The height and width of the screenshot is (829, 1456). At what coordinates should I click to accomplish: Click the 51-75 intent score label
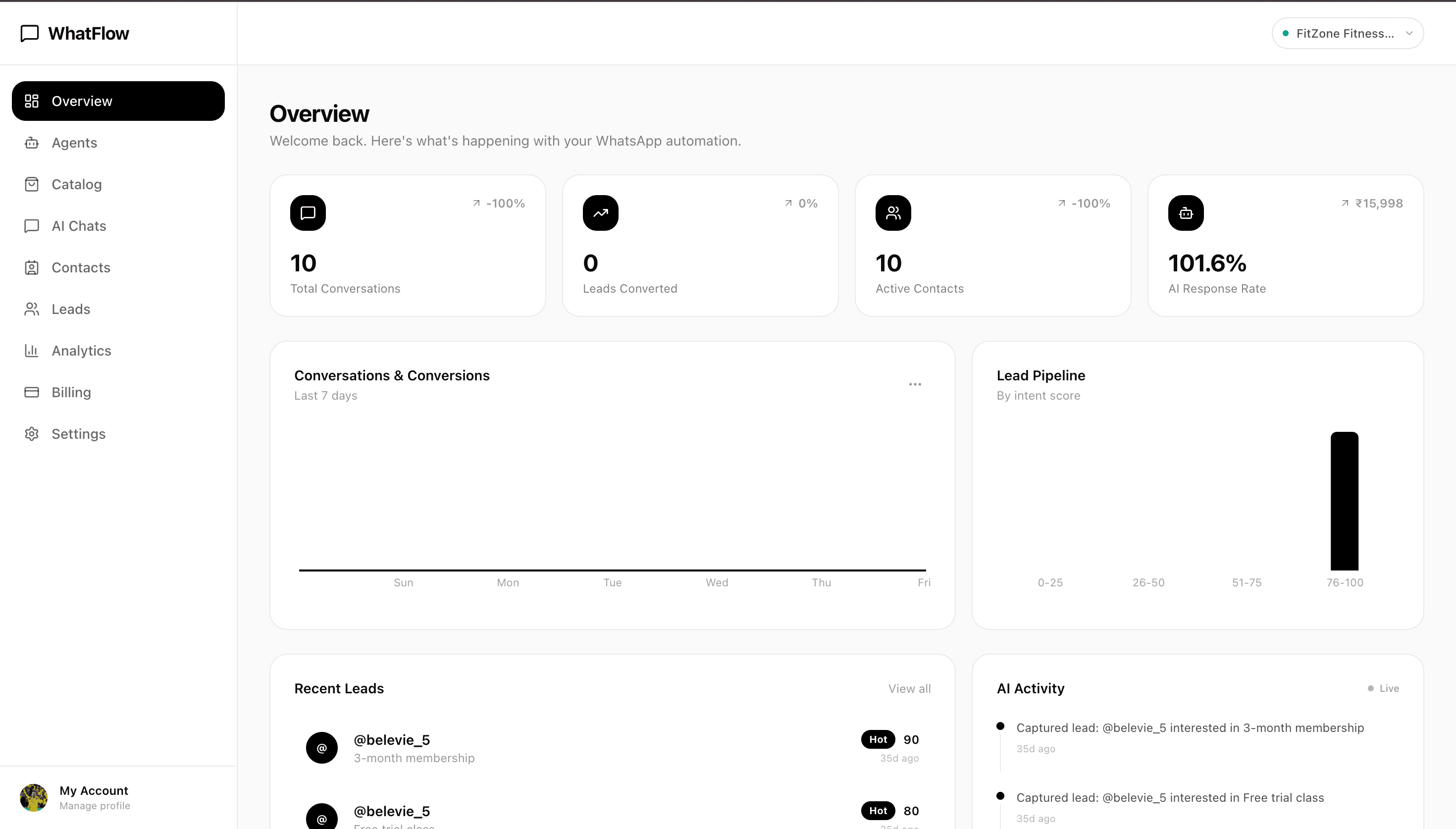[x=1247, y=582]
